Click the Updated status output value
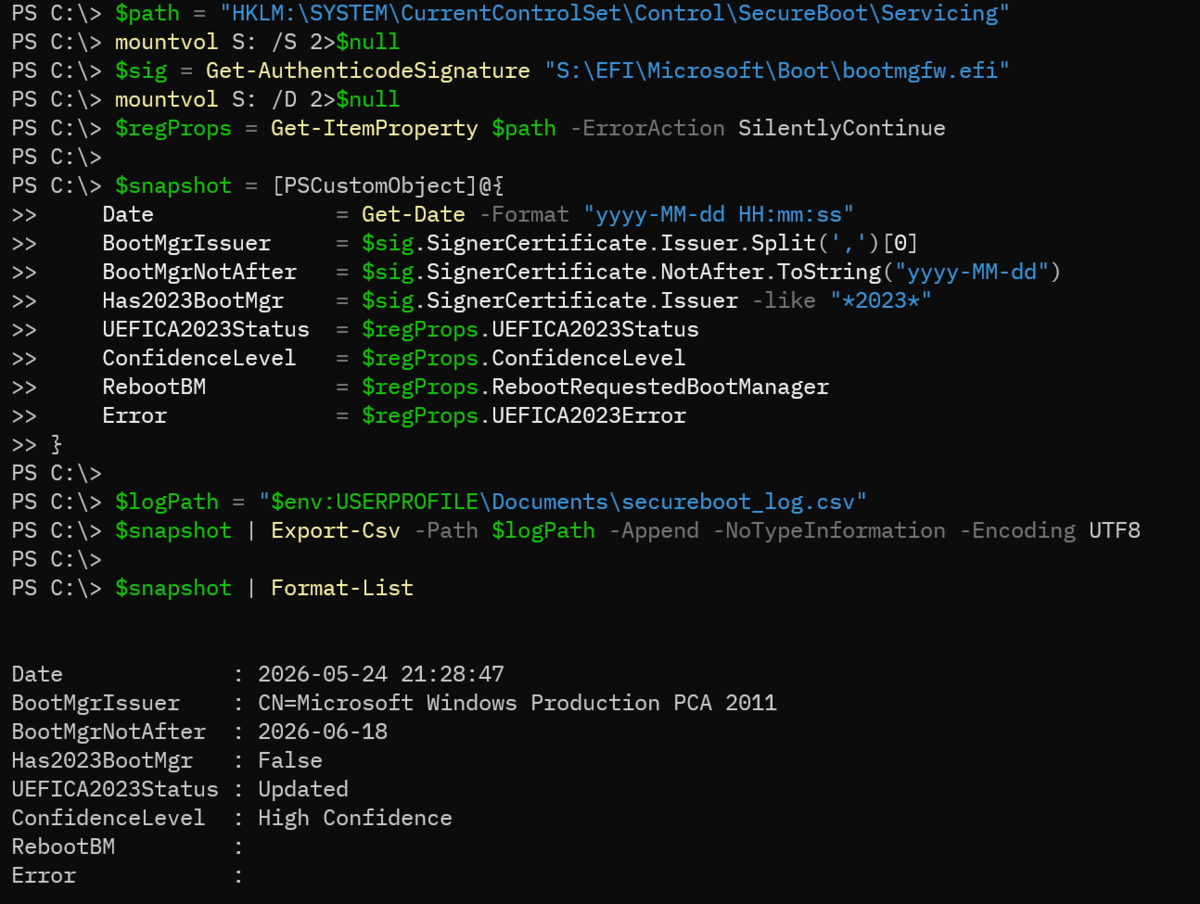 click(x=303, y=789)
